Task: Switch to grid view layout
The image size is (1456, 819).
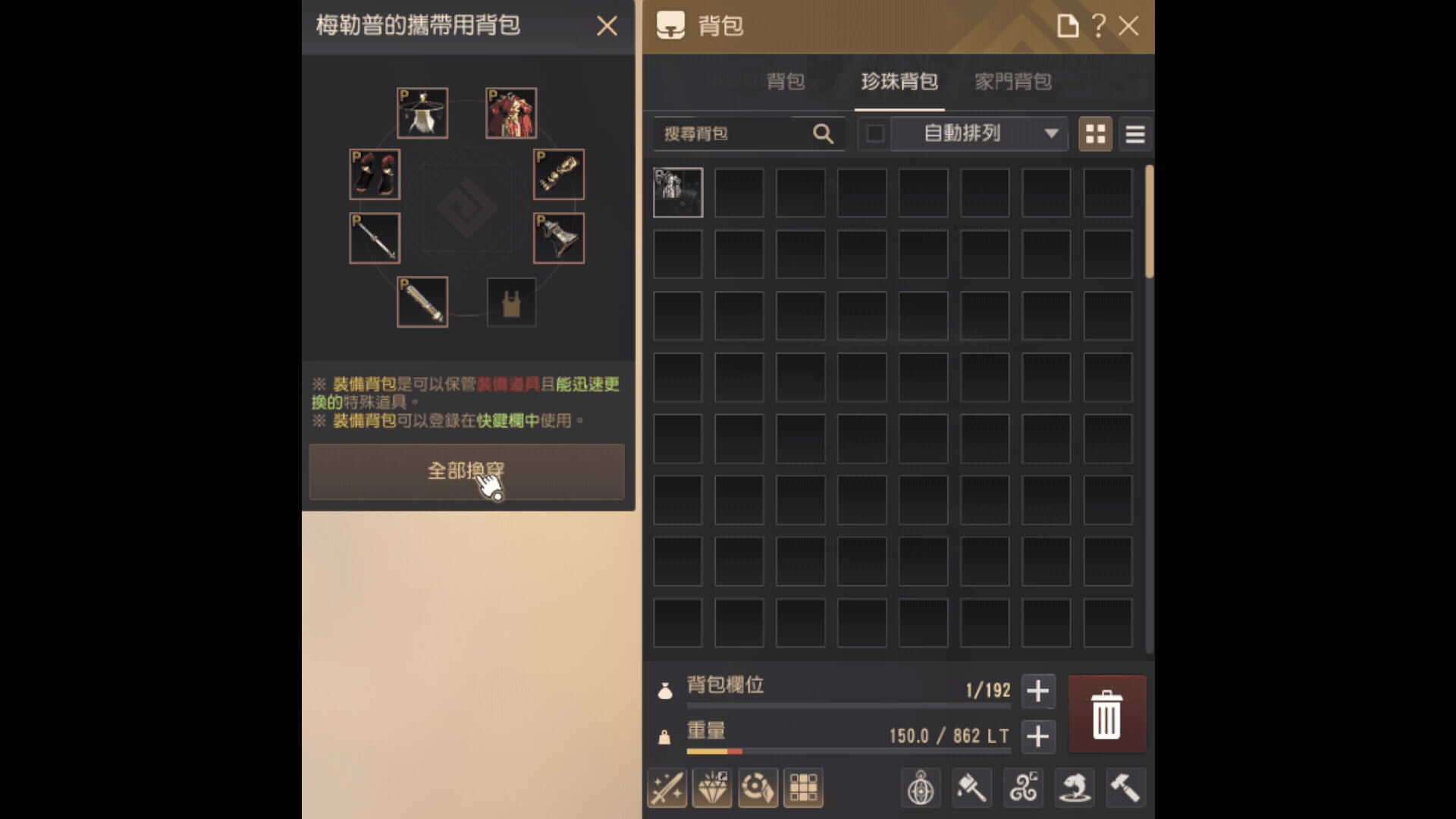Action: click(1095, 134)
